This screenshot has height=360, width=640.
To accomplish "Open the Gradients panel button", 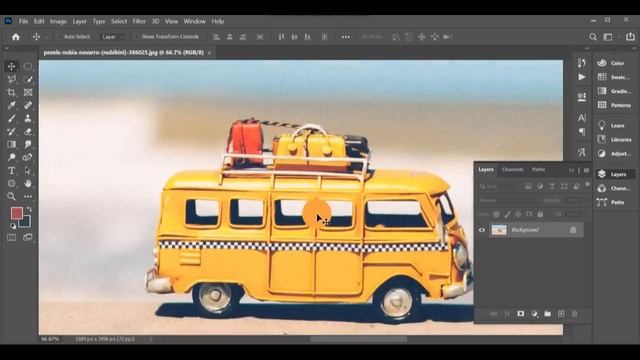I will [x=614, y=91].
